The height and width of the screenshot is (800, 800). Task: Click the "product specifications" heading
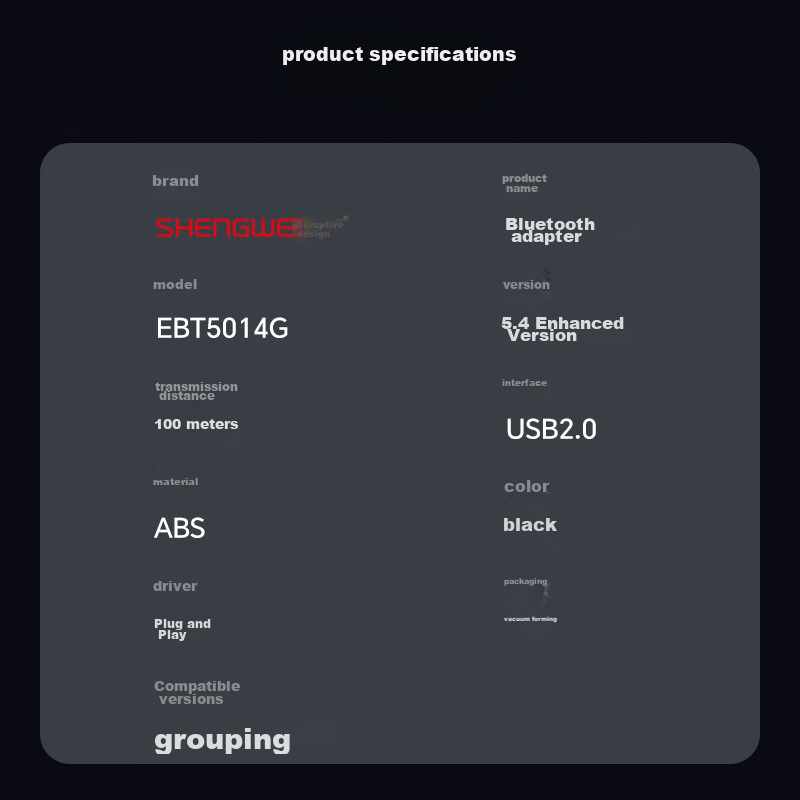[x=399, y=54]
